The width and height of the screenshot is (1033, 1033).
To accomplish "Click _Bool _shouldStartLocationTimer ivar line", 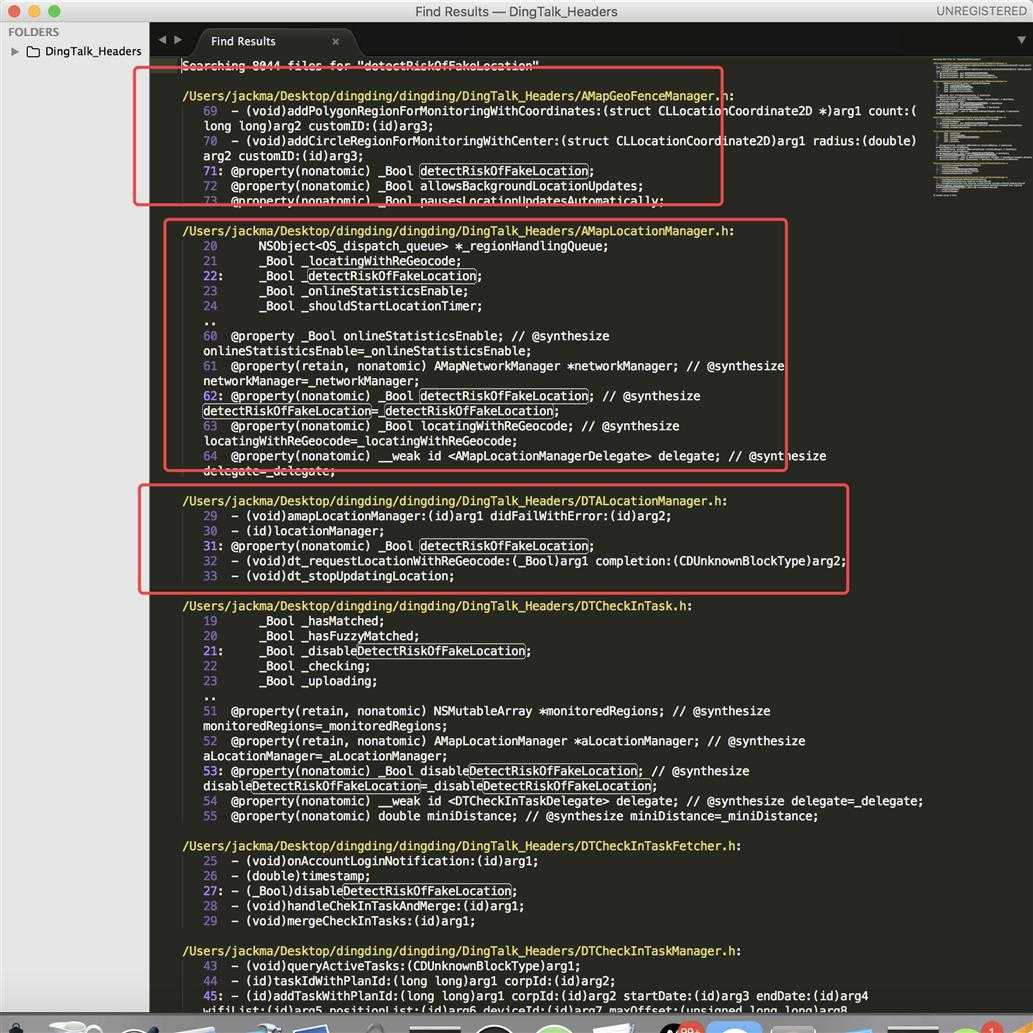I will 343,306.
